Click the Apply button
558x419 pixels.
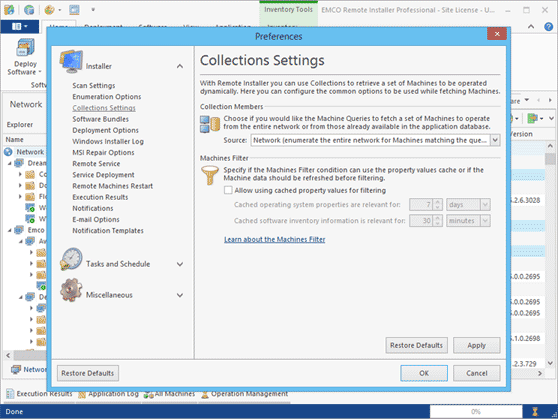[x=477, y=345]
